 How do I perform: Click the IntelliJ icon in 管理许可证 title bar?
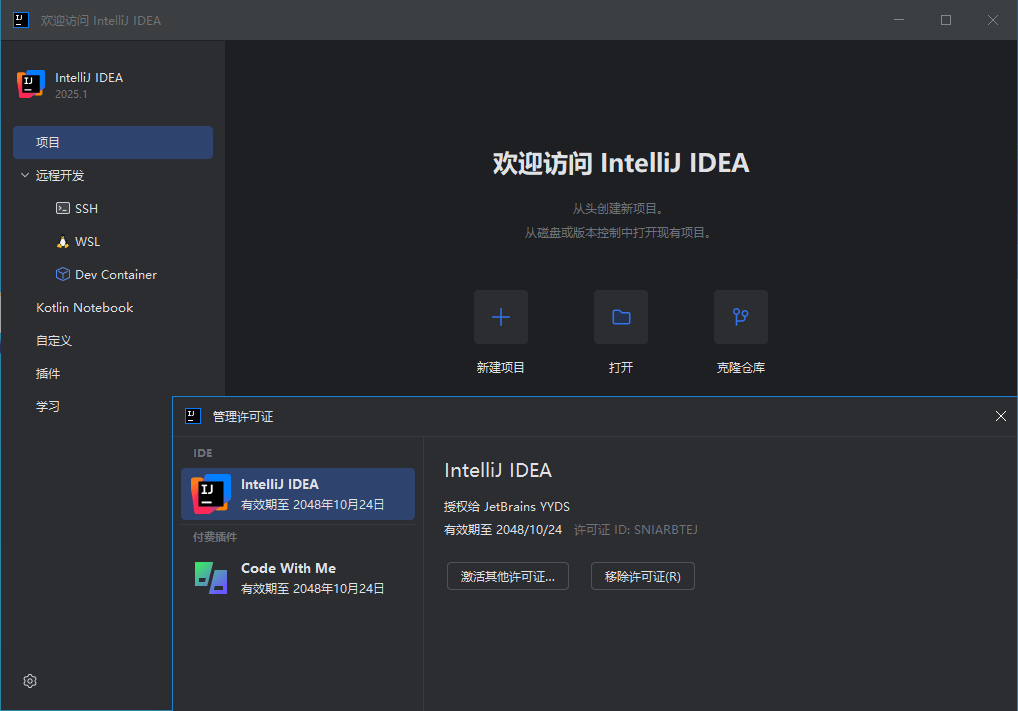tap(193, 416)
